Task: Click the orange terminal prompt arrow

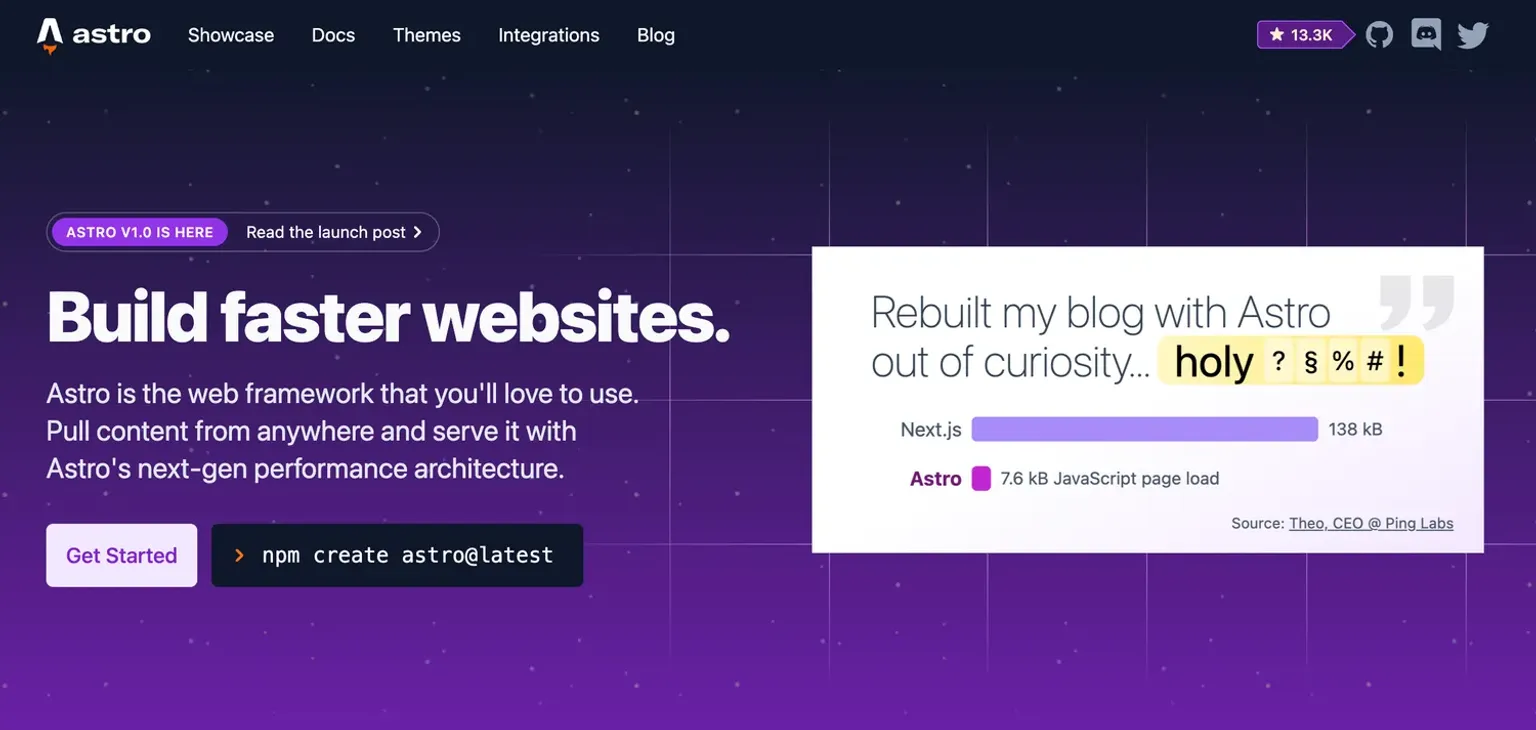Action: 239,555
